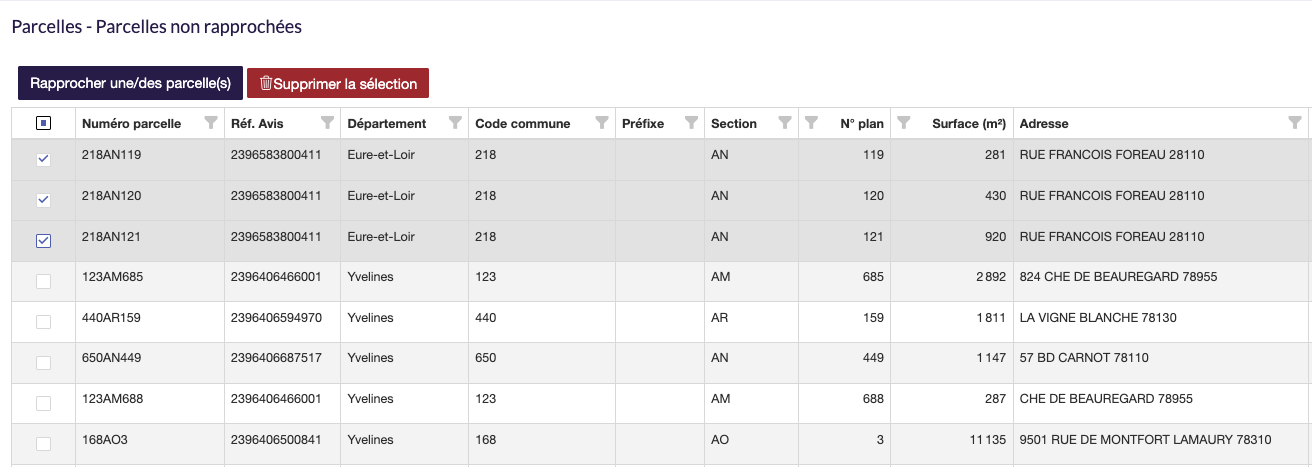
Task: Select the 123AM685 parcel checkbox
Action: pos(43,281)
